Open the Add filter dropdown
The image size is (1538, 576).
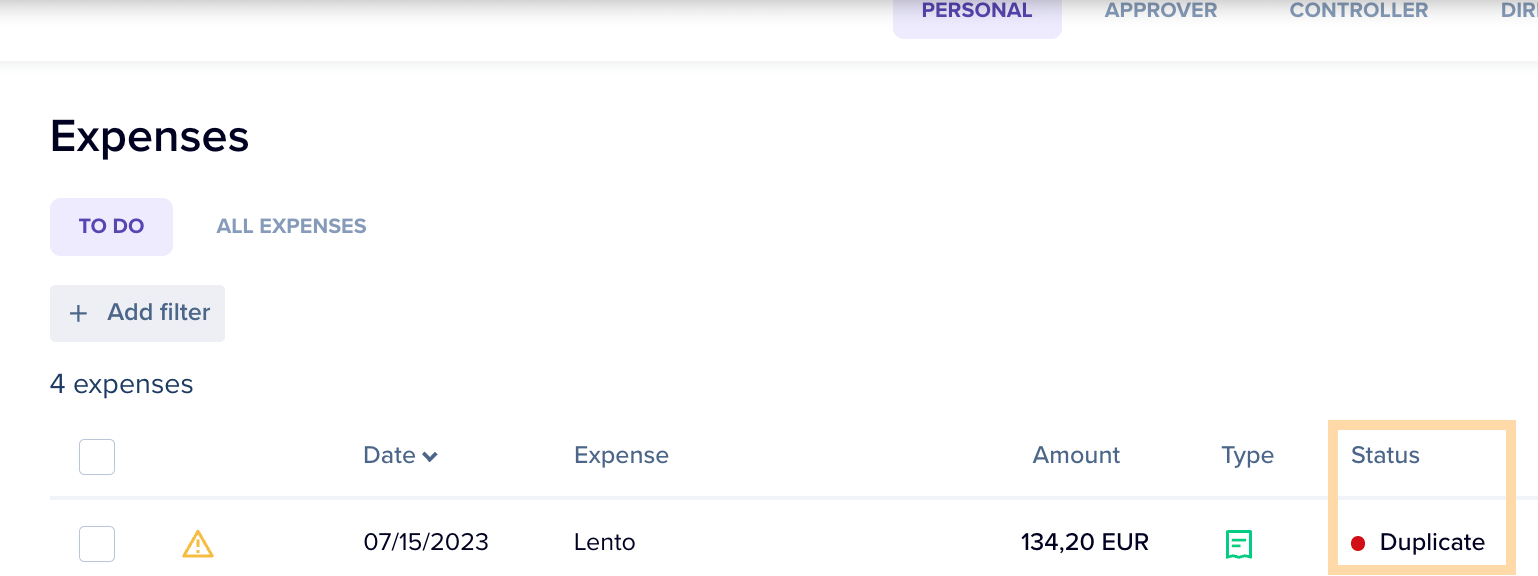(x=137, y=313)
